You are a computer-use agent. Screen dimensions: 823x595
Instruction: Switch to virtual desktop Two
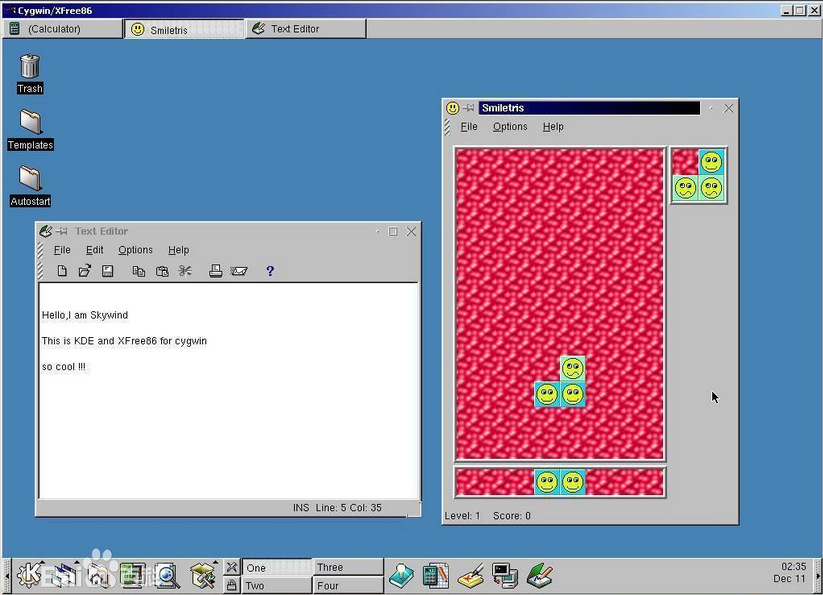[x=277, y=585]
